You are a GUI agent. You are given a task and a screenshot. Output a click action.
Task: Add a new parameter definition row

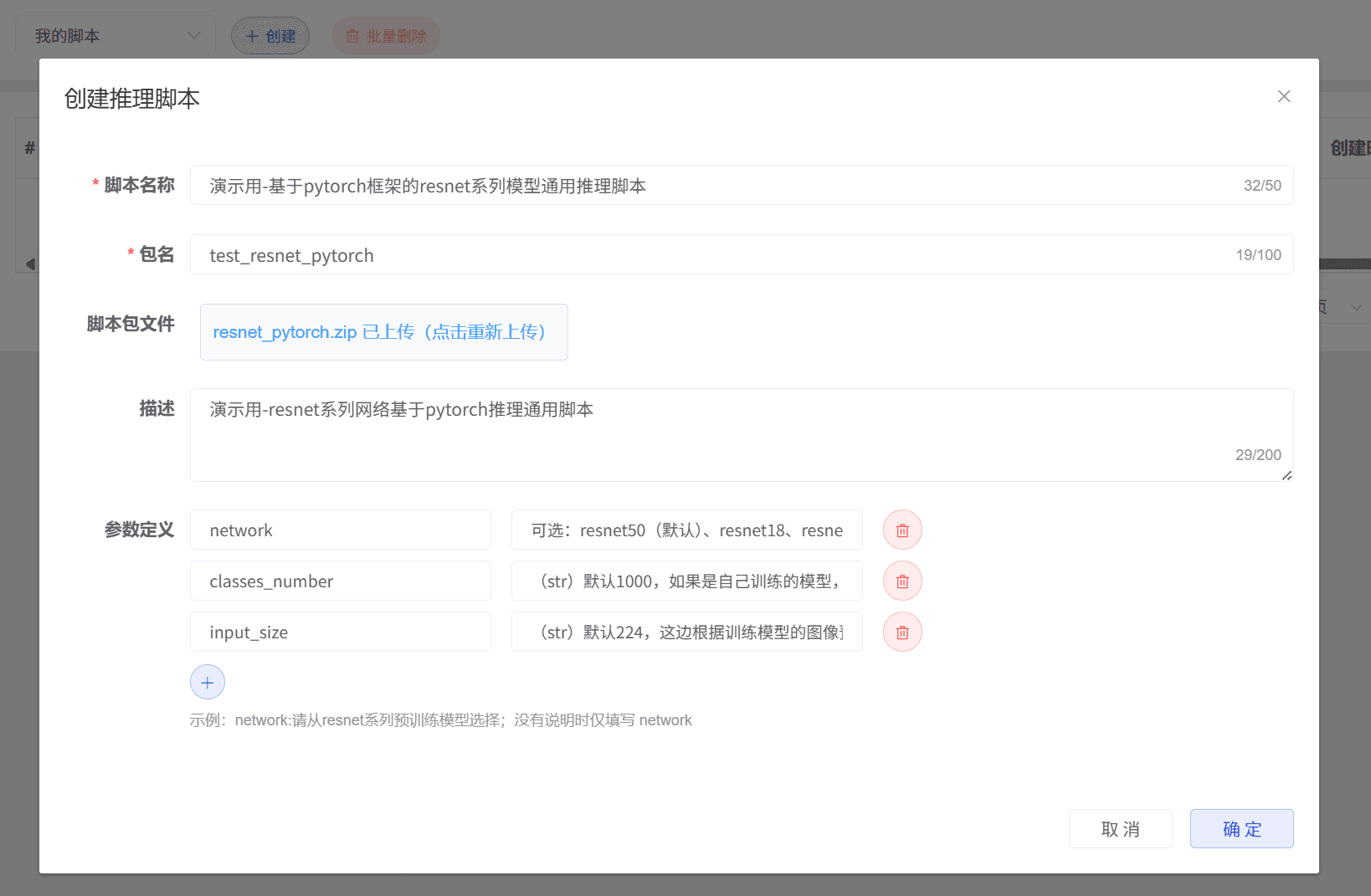(x=208, y=683)
